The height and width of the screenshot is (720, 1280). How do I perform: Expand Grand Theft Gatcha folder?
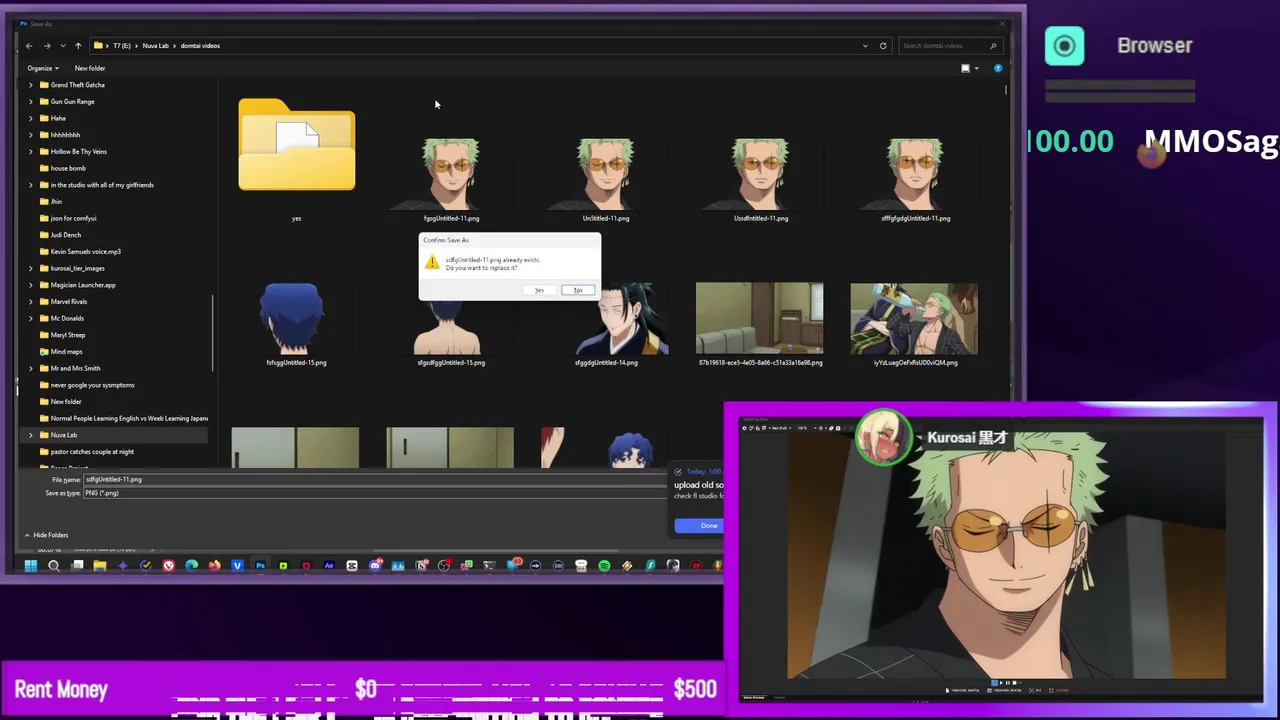pos(30,85)
